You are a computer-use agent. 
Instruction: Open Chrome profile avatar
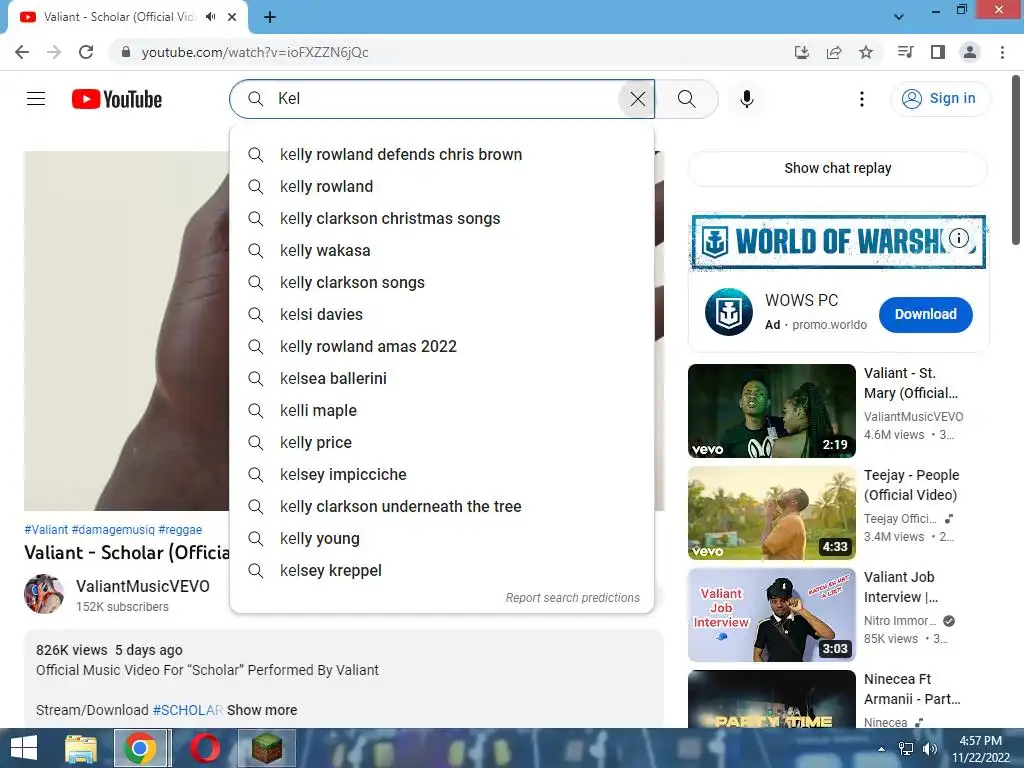tap(970, 52)
